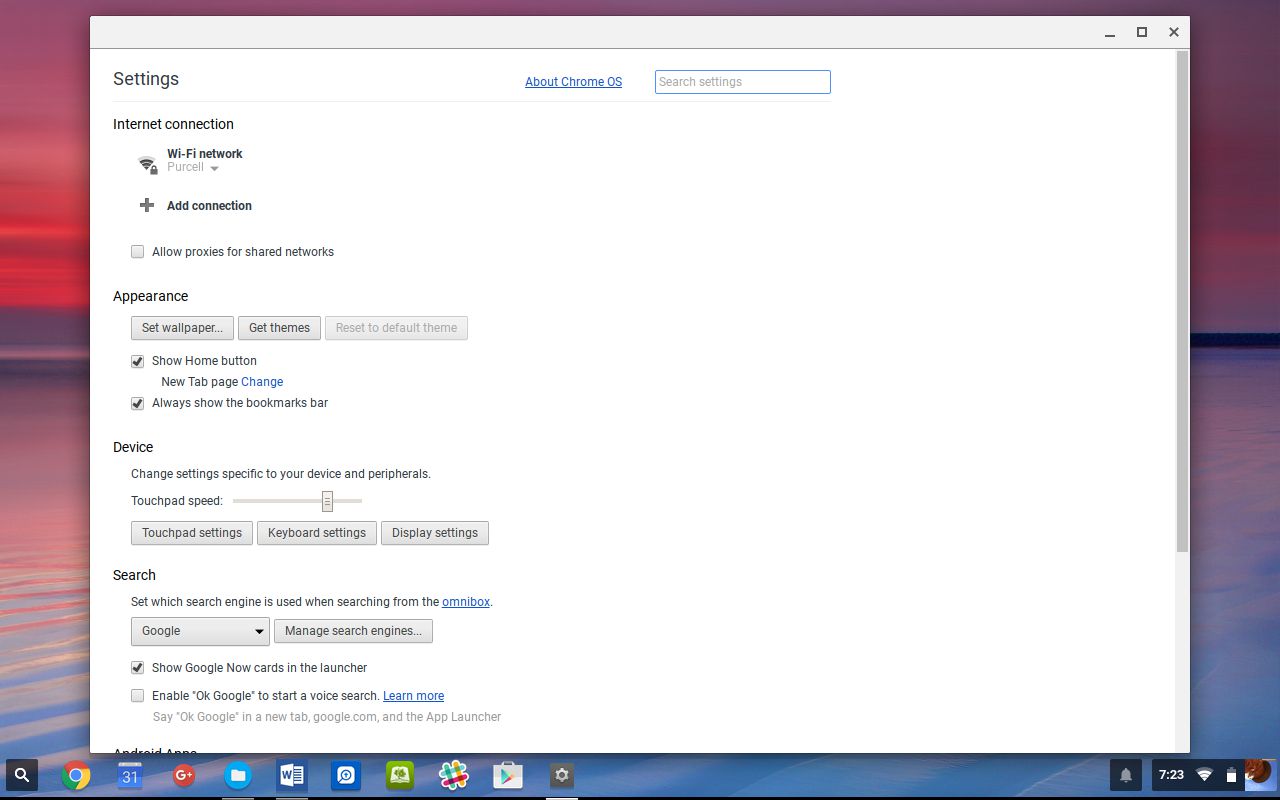
Task: Click Add connection
Action: point(209,206)
